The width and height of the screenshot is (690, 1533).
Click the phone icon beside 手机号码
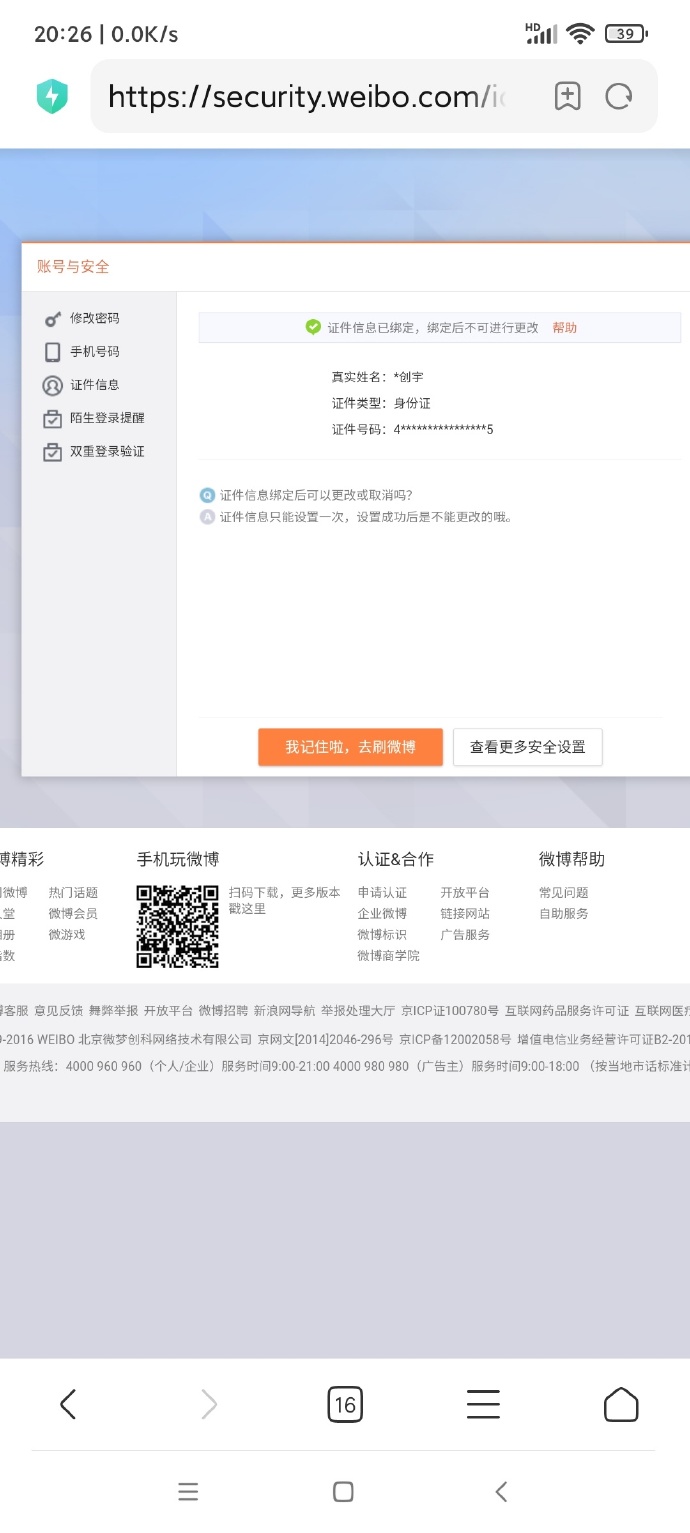point(53,352)
